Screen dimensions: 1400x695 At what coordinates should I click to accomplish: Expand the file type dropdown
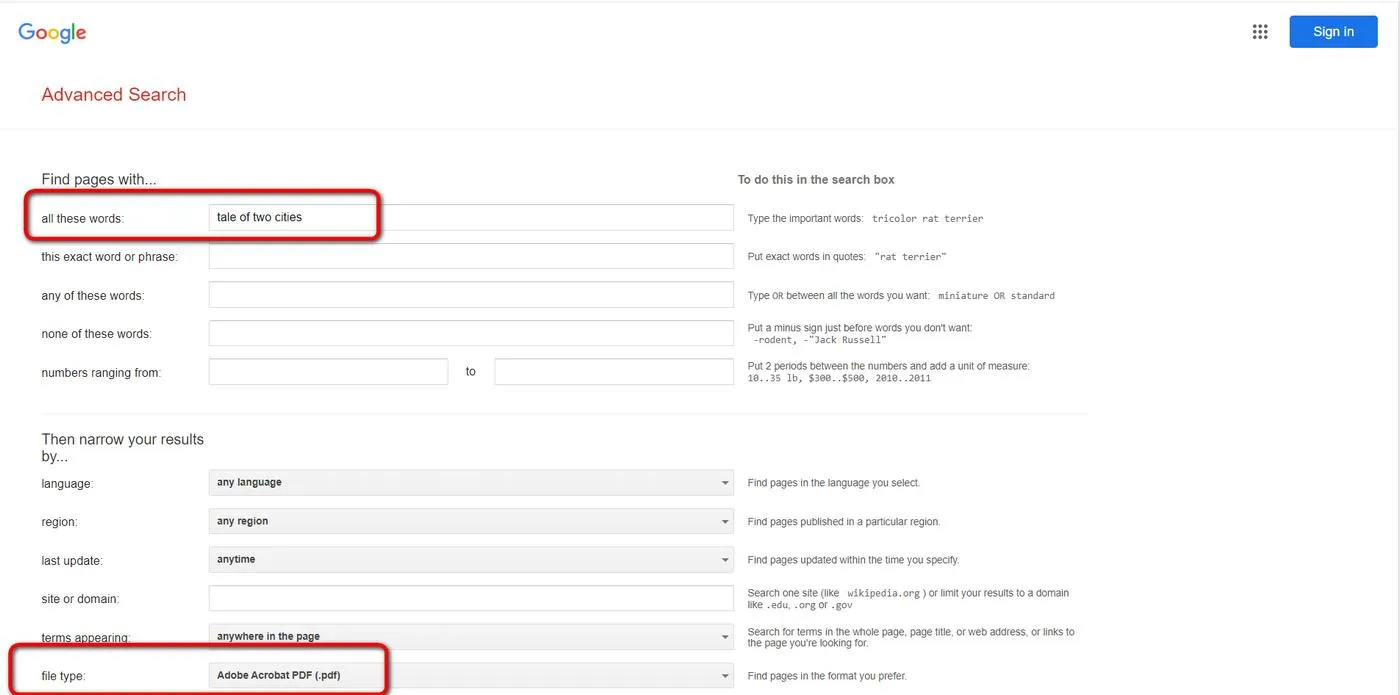tap(471, 676)
